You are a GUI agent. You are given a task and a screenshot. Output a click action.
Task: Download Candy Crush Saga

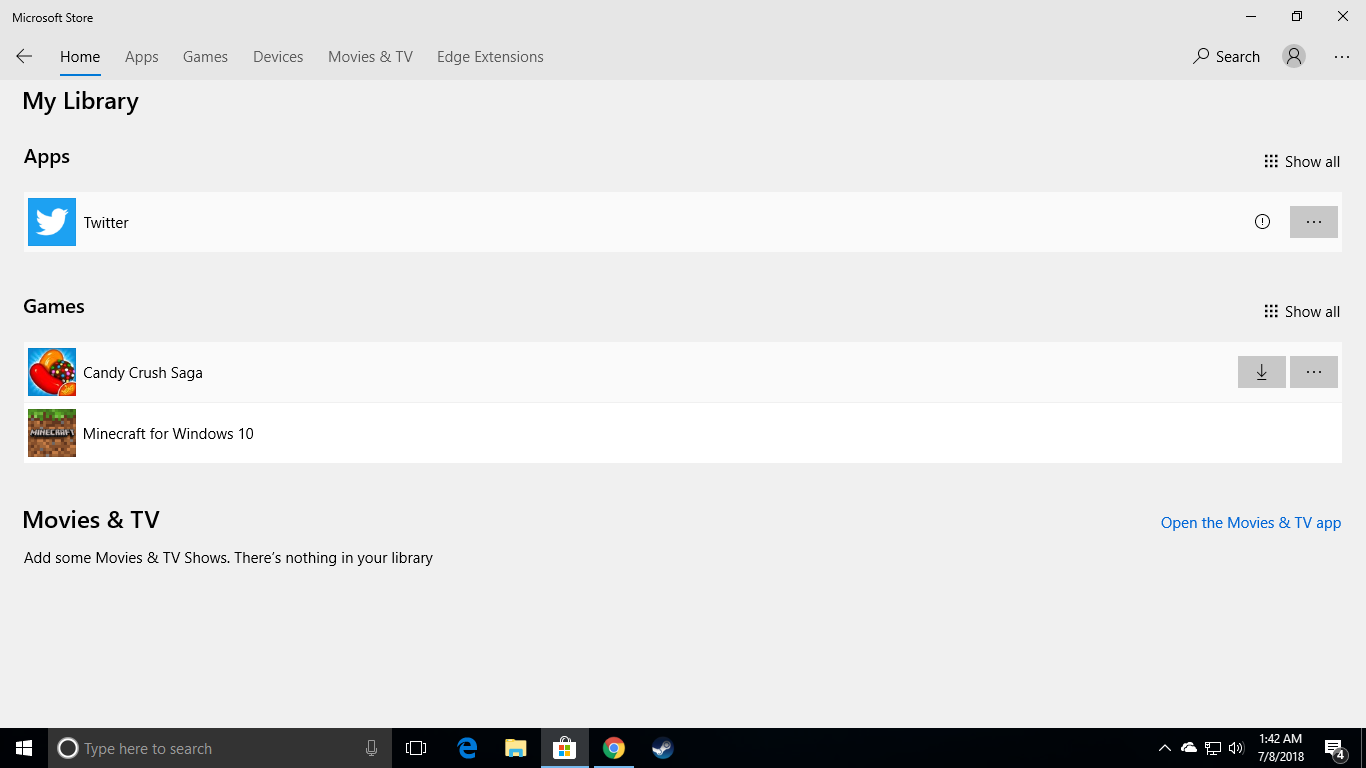coord(1262,372)
